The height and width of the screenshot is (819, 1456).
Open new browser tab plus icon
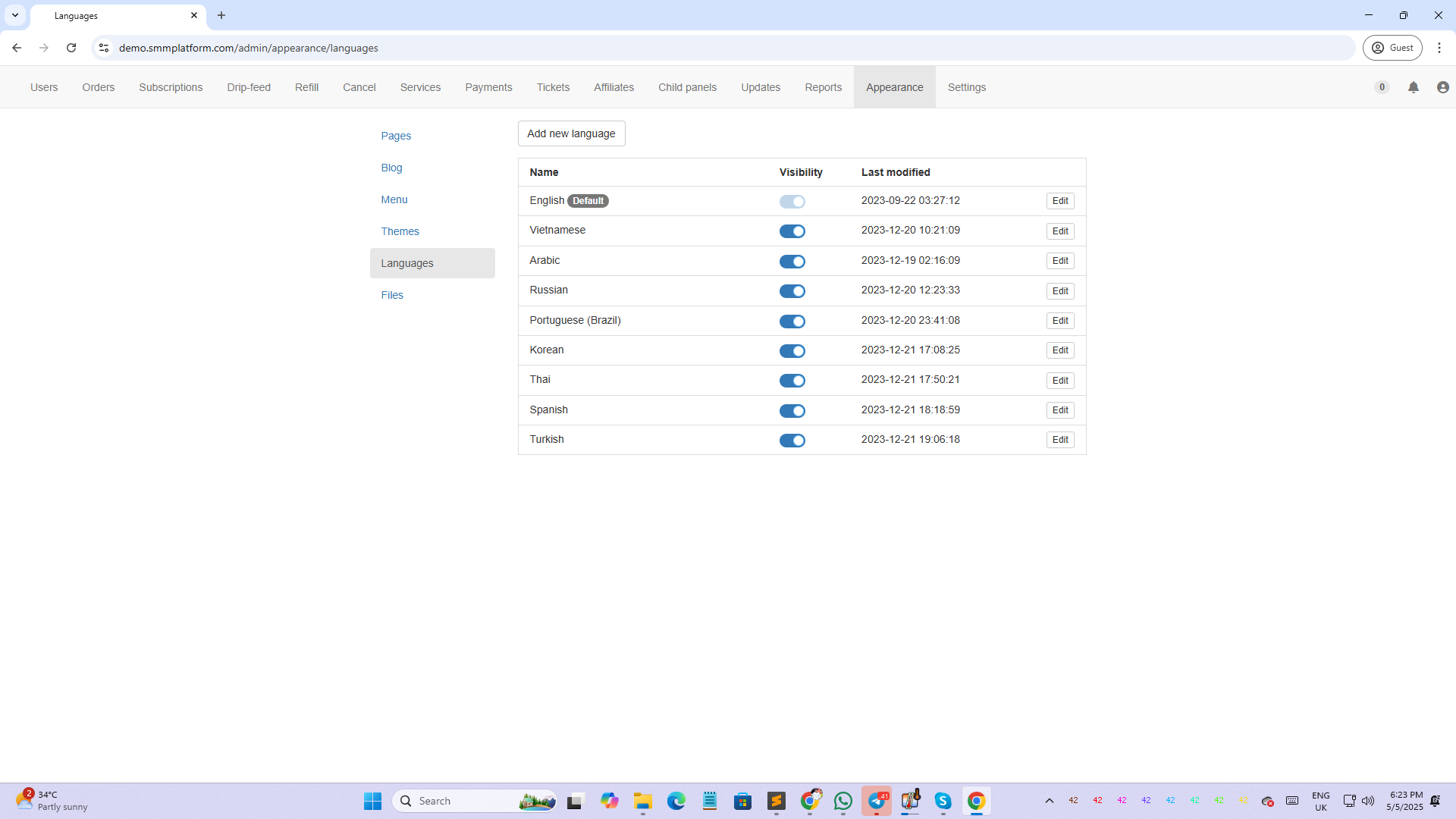click(221, 15)
